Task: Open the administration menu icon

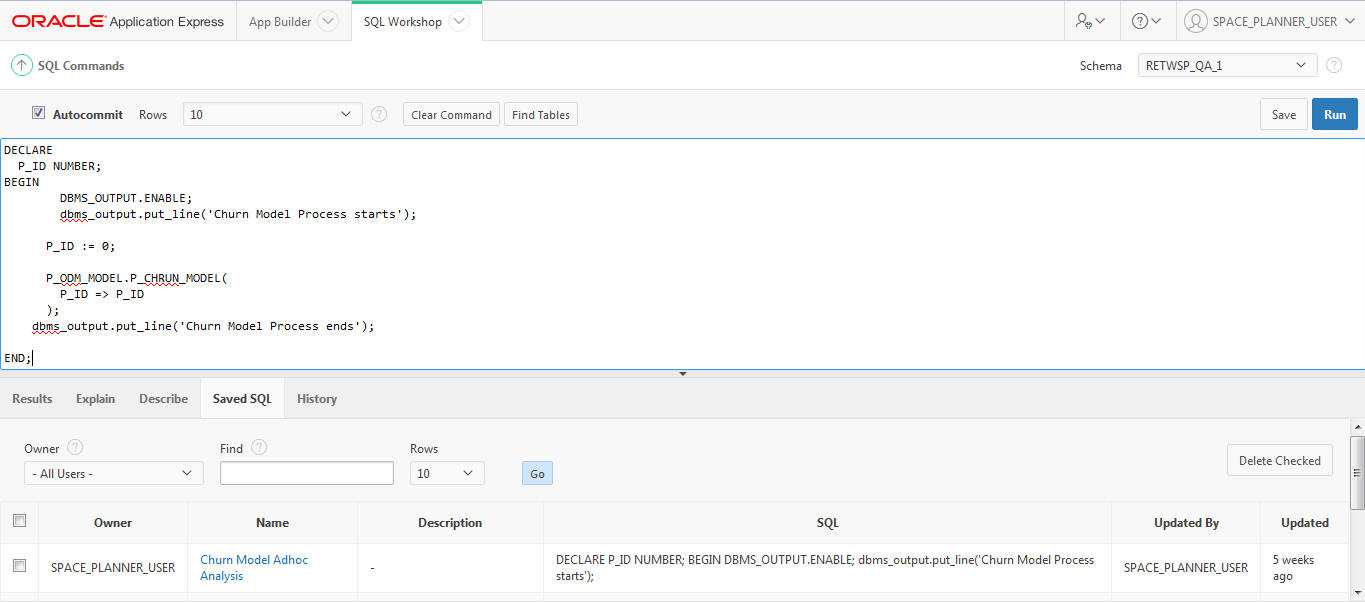Action: pyautogui.click(x=1090, y=21)
